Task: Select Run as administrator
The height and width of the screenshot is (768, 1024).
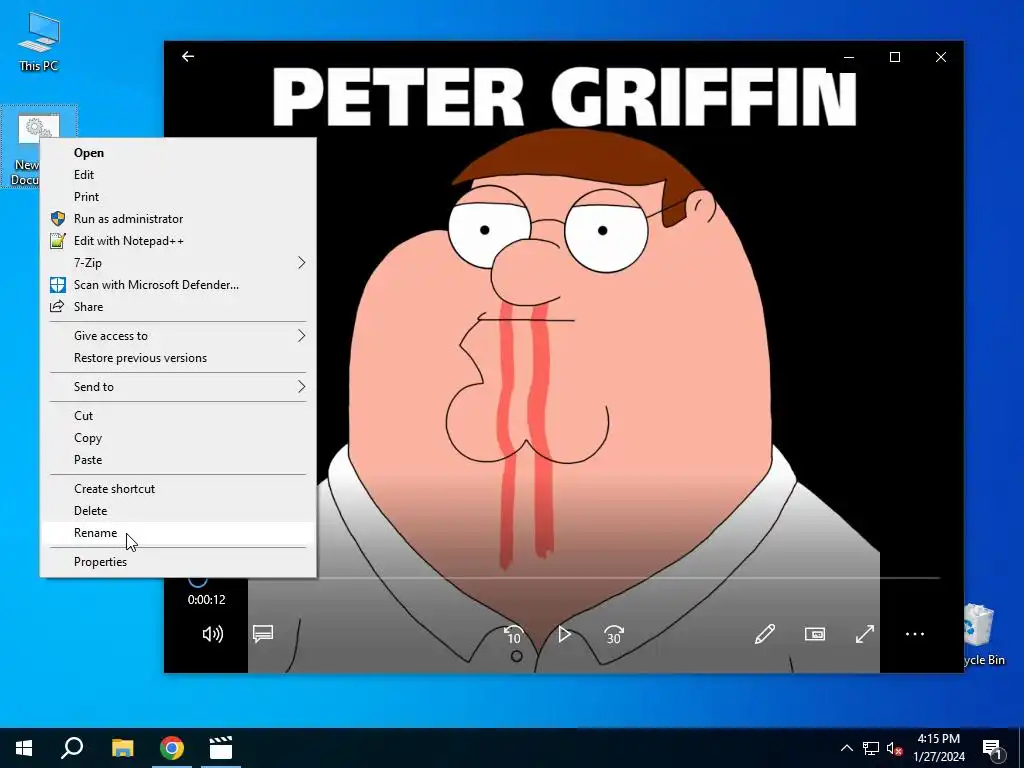Action: pyautogui.click(x=178, y=219)
